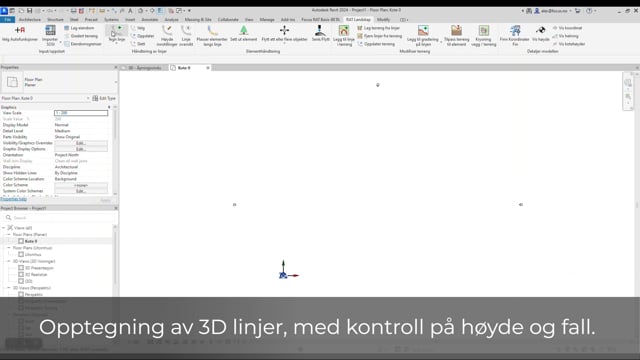Image resolution: width=640 pixels, height=360 pixels.
Task: Open the Floor Plan type selector dropdown
Action: click(116, 82)
